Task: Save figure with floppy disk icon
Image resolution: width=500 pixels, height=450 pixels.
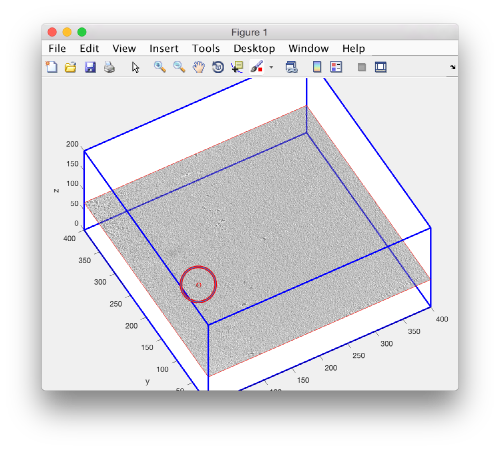Action: 90,67
